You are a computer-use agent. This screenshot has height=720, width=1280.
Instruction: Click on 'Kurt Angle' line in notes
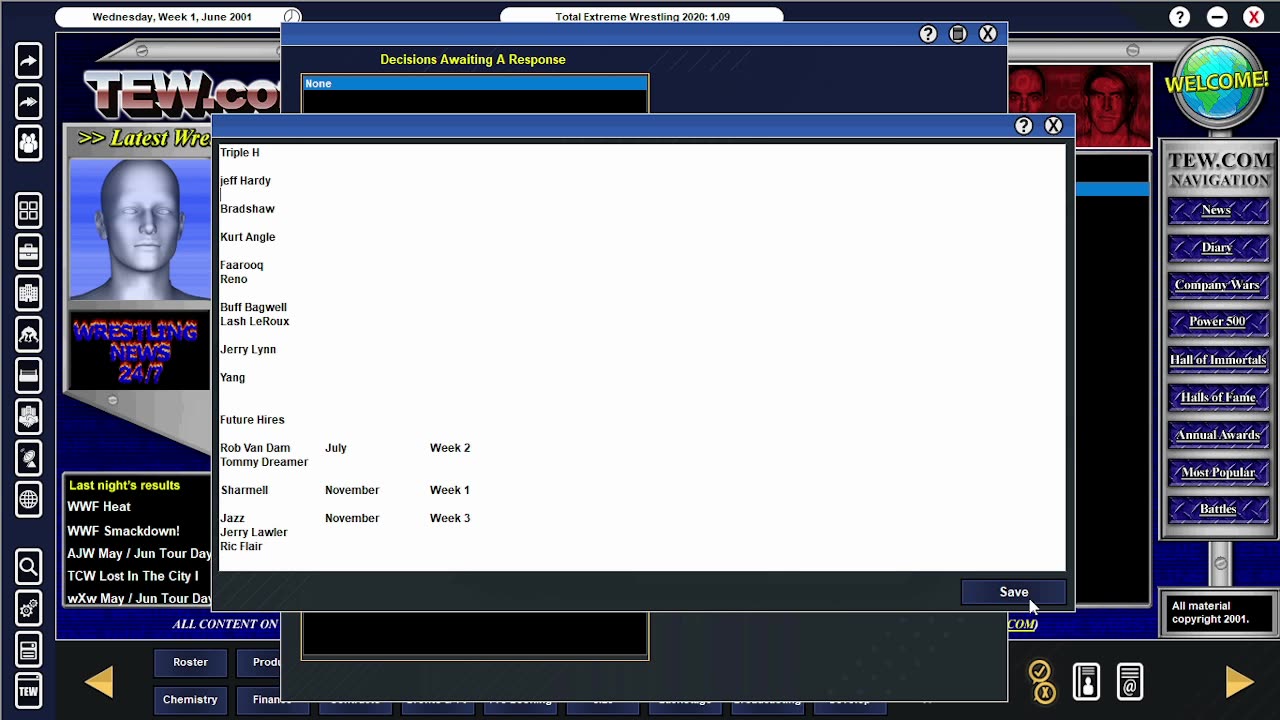click(247, 237)
